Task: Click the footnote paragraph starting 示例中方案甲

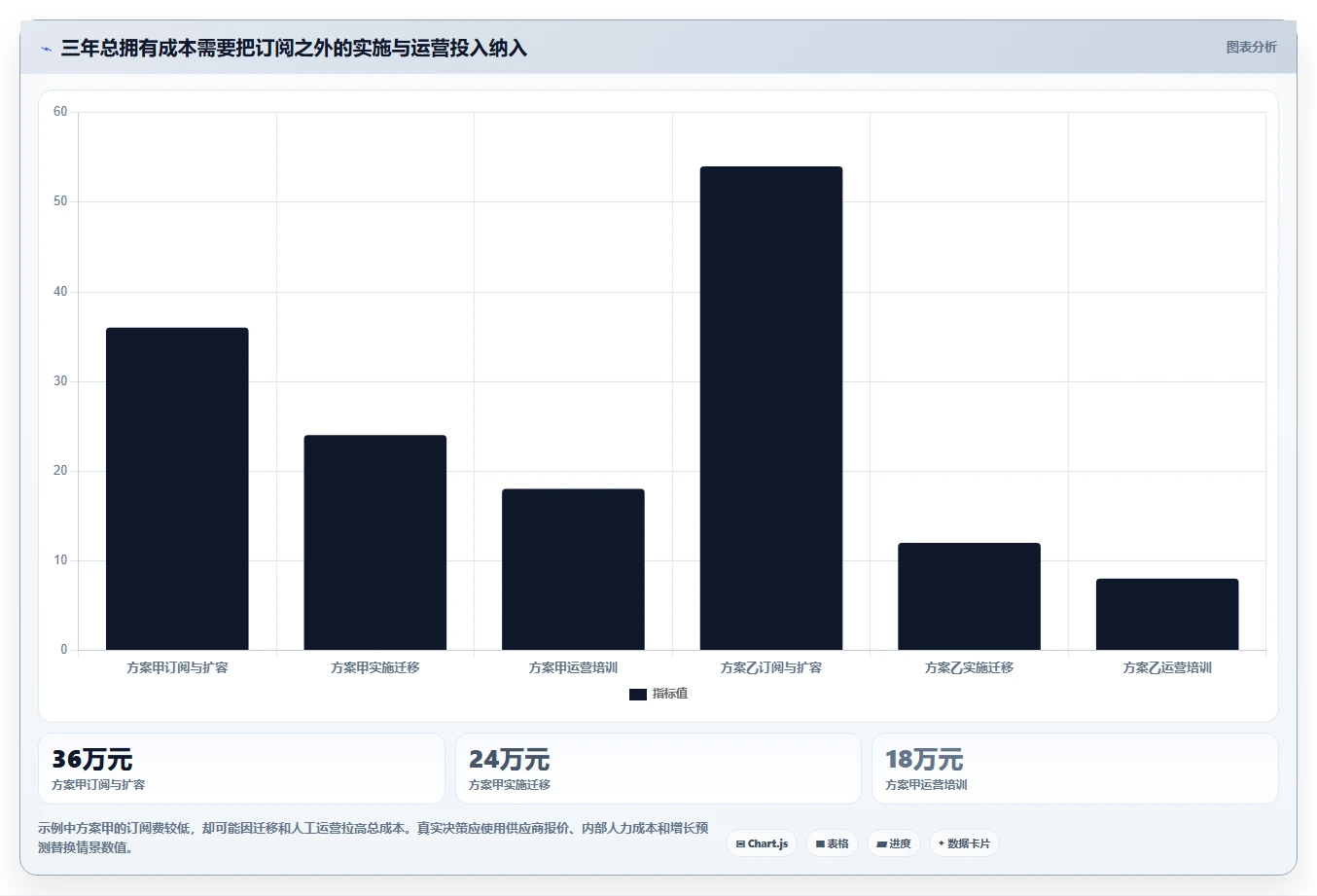Action: click(x=374, y=838)
